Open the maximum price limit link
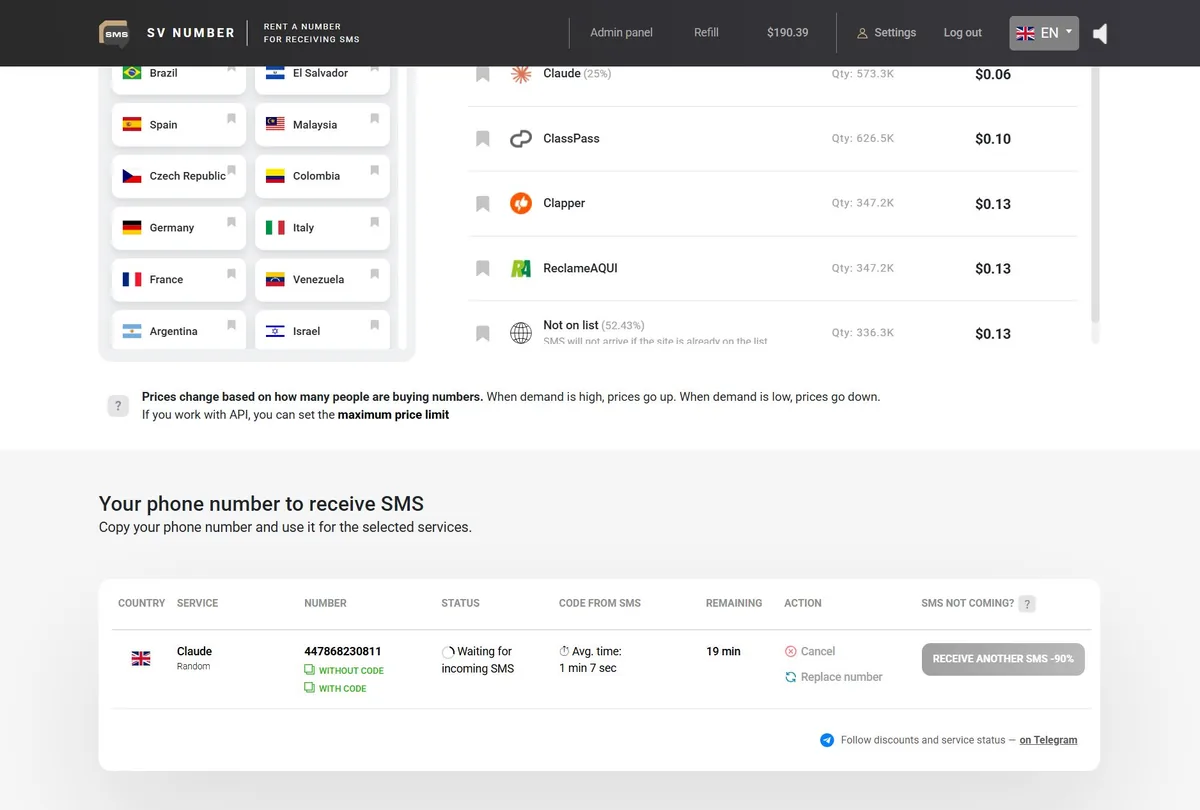The width and height of the screenshot is (1200, 810). (x=394, y=414)
